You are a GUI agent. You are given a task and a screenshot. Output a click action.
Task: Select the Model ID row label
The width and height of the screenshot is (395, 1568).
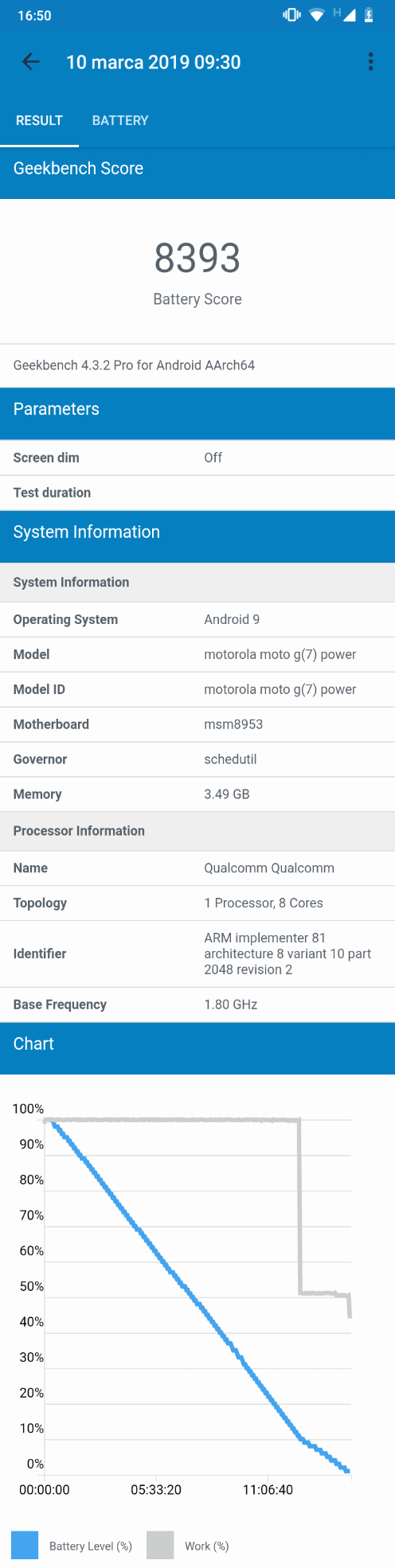pos(39,689)
